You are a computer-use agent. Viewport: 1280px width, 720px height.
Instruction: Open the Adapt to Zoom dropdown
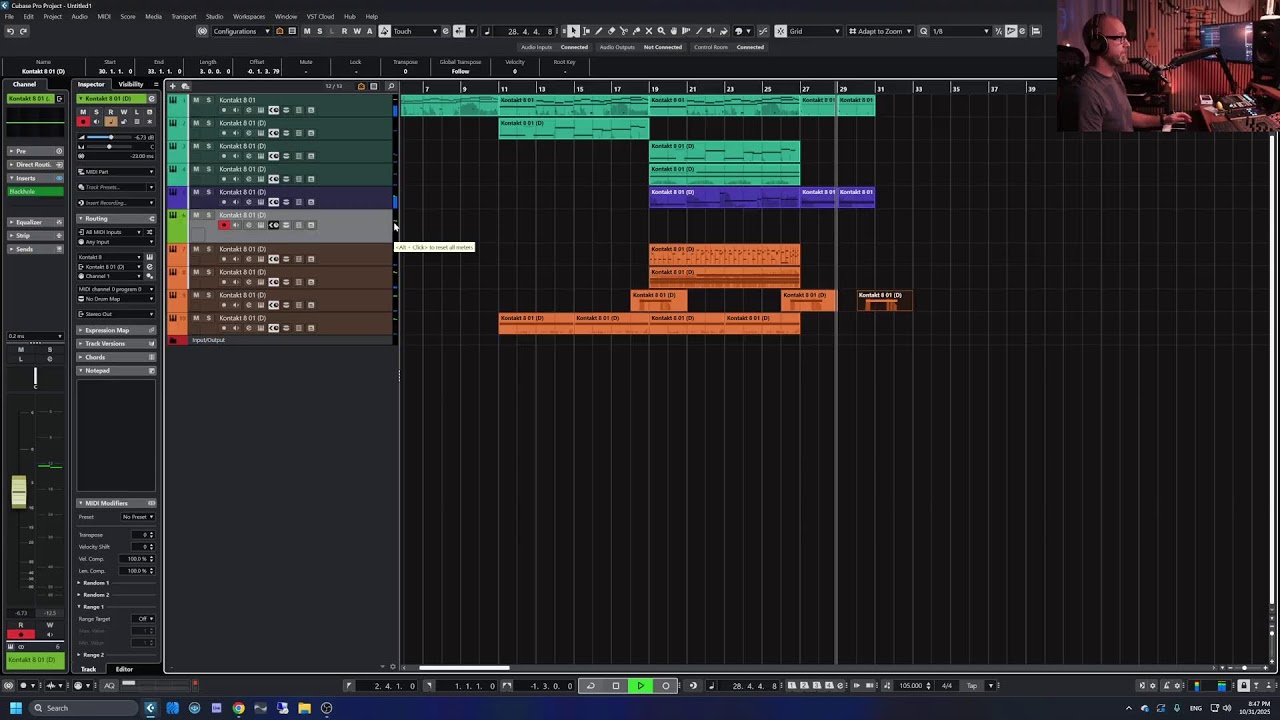pos(880,31)
